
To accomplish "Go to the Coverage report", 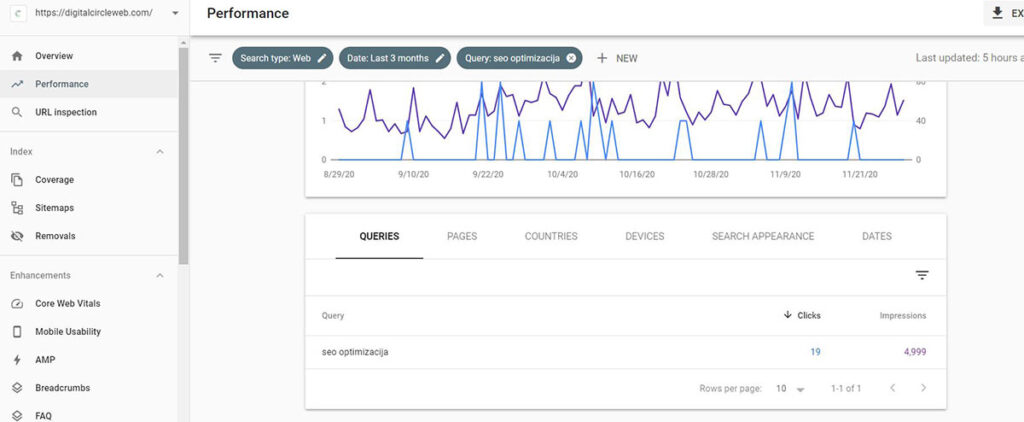I will (x=54, y=180).
